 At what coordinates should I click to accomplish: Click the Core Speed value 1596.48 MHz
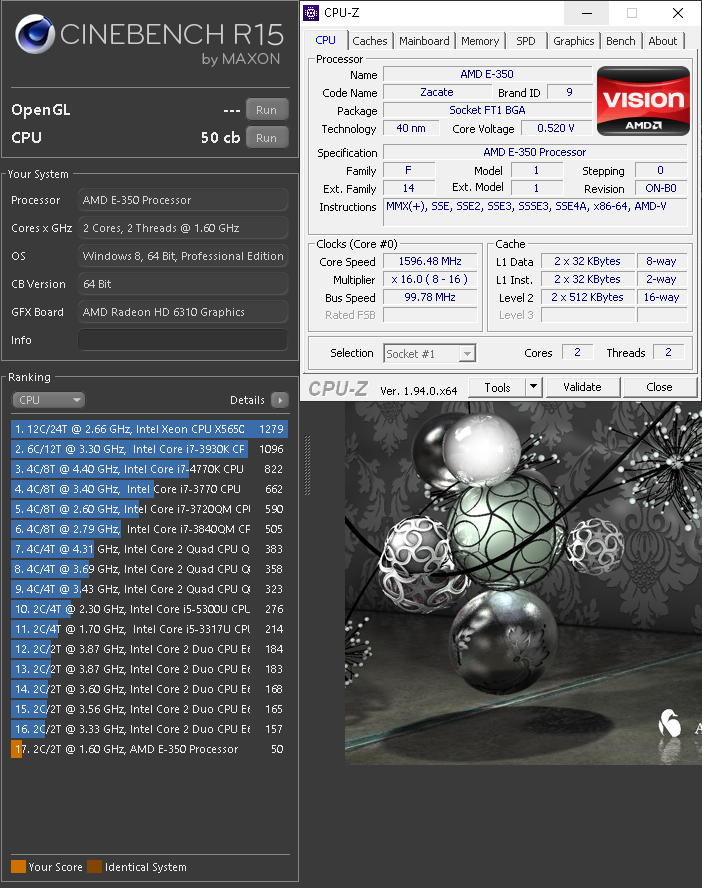coord(430,261)
